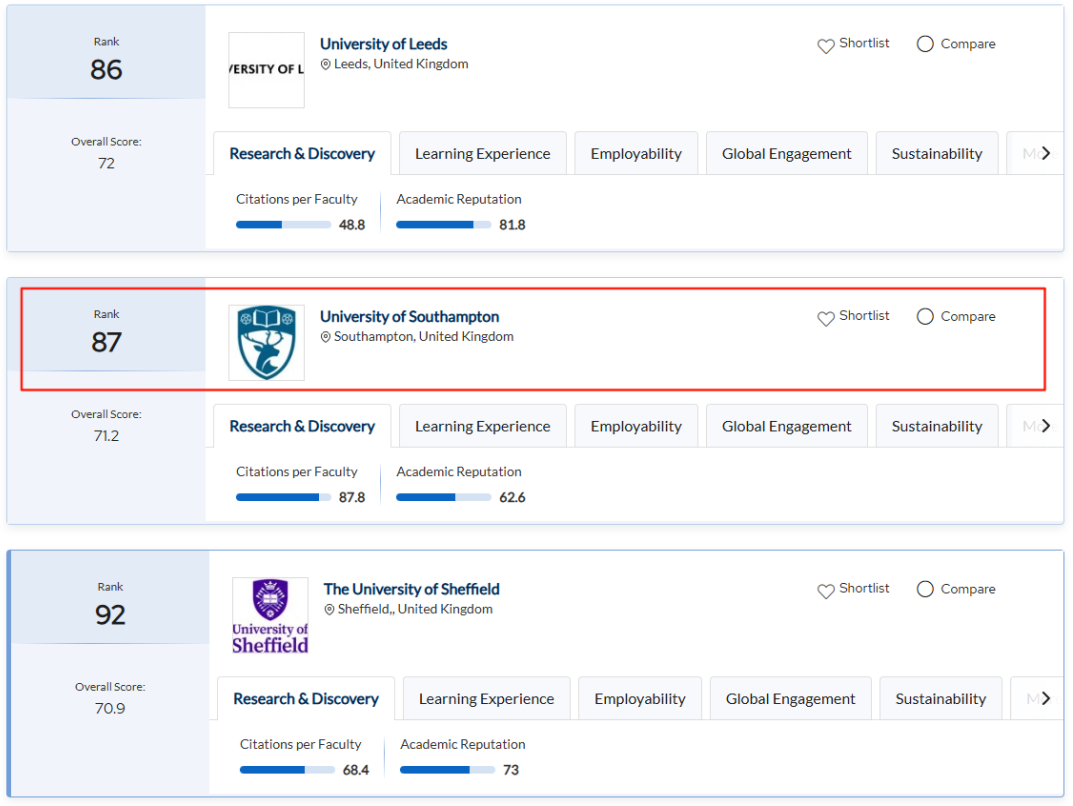Open the University of Southampton crest logo

[266, 342]
